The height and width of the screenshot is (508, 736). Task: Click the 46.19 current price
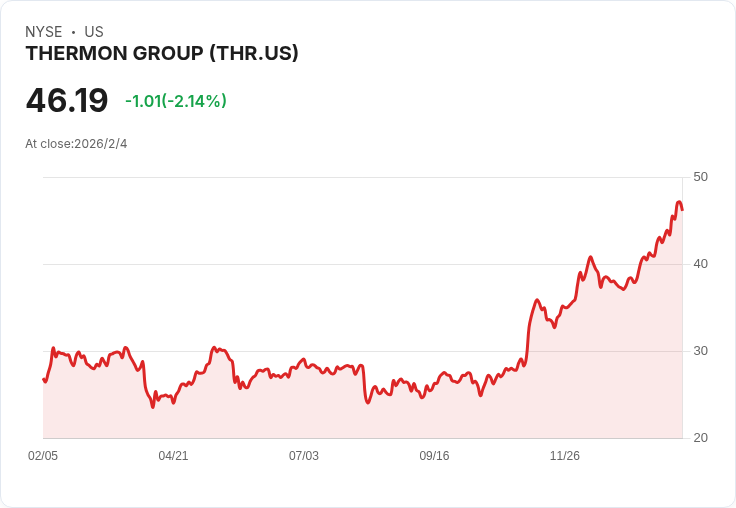click(x=66, y=101)
